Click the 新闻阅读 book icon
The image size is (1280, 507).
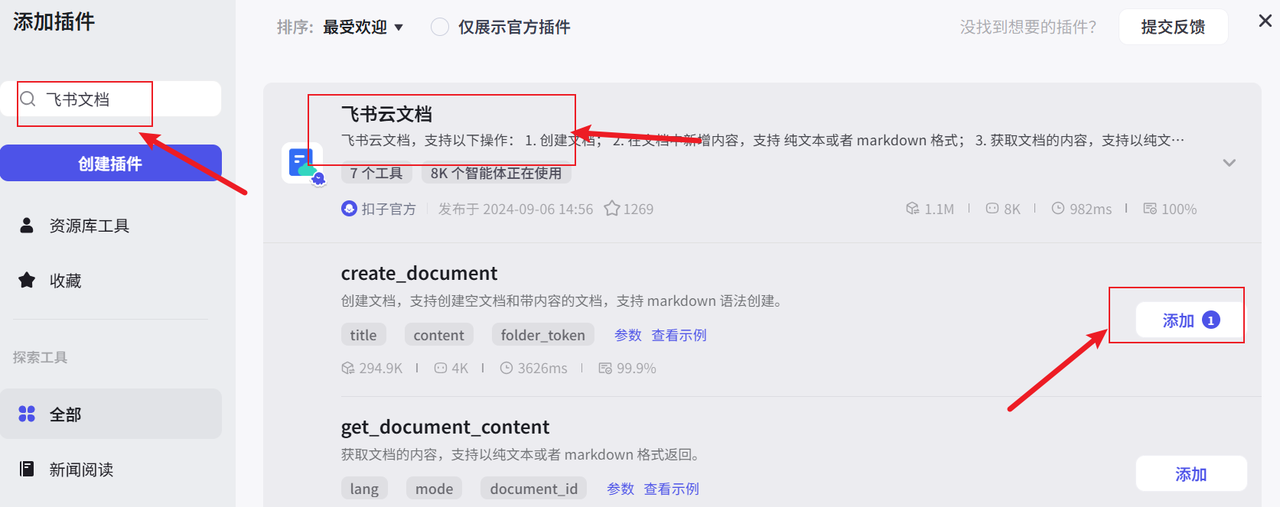point(27,469)
